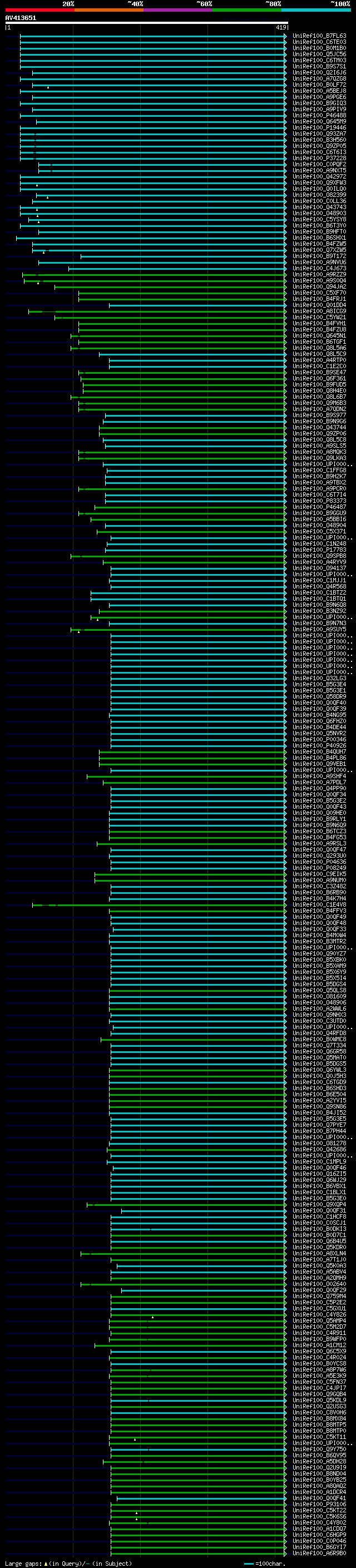Click the UniRef100_Q43743 label
The image size is (356, 1568).
tap(319, 207)
